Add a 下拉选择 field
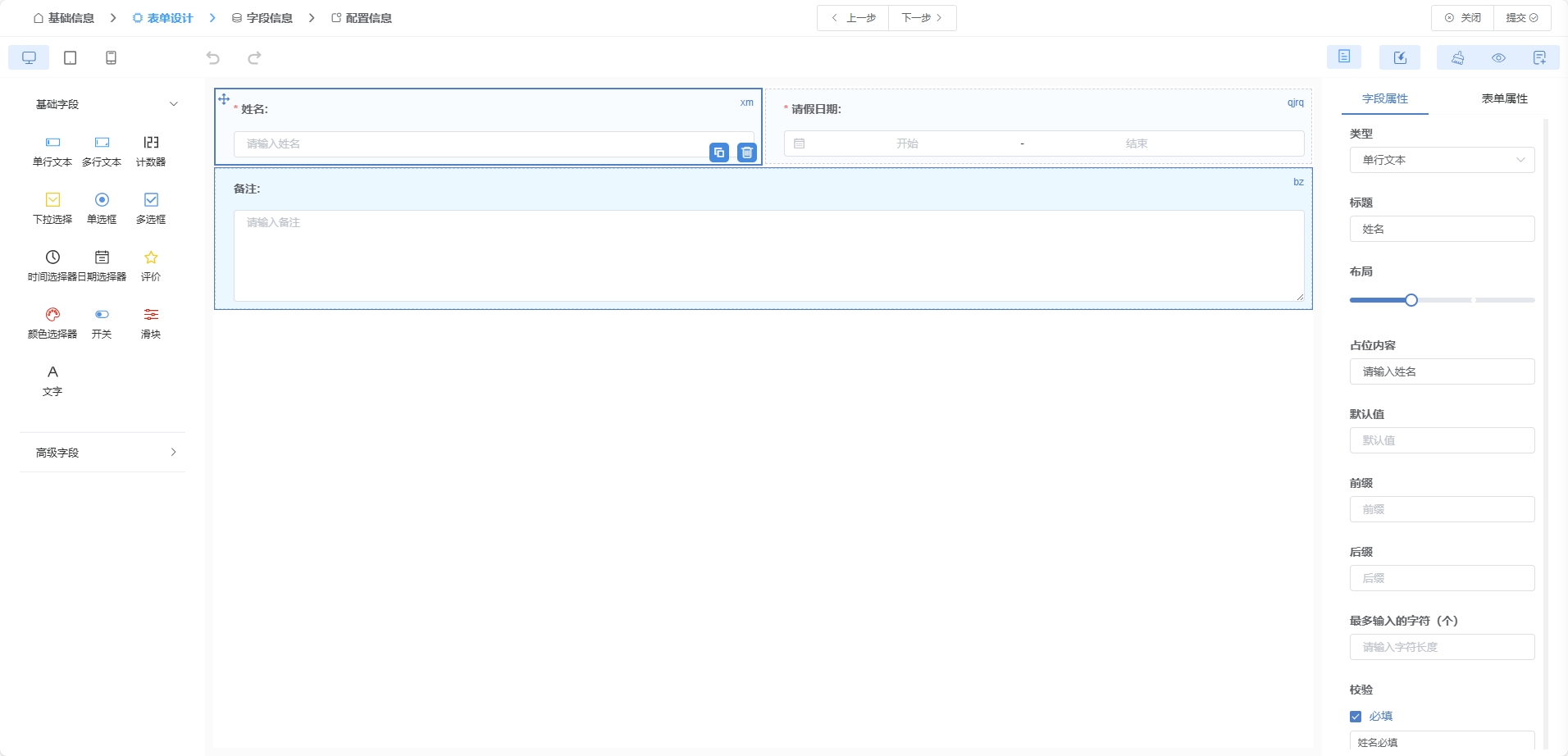The height and width of the screenshot is (756, 1568). 52,209
